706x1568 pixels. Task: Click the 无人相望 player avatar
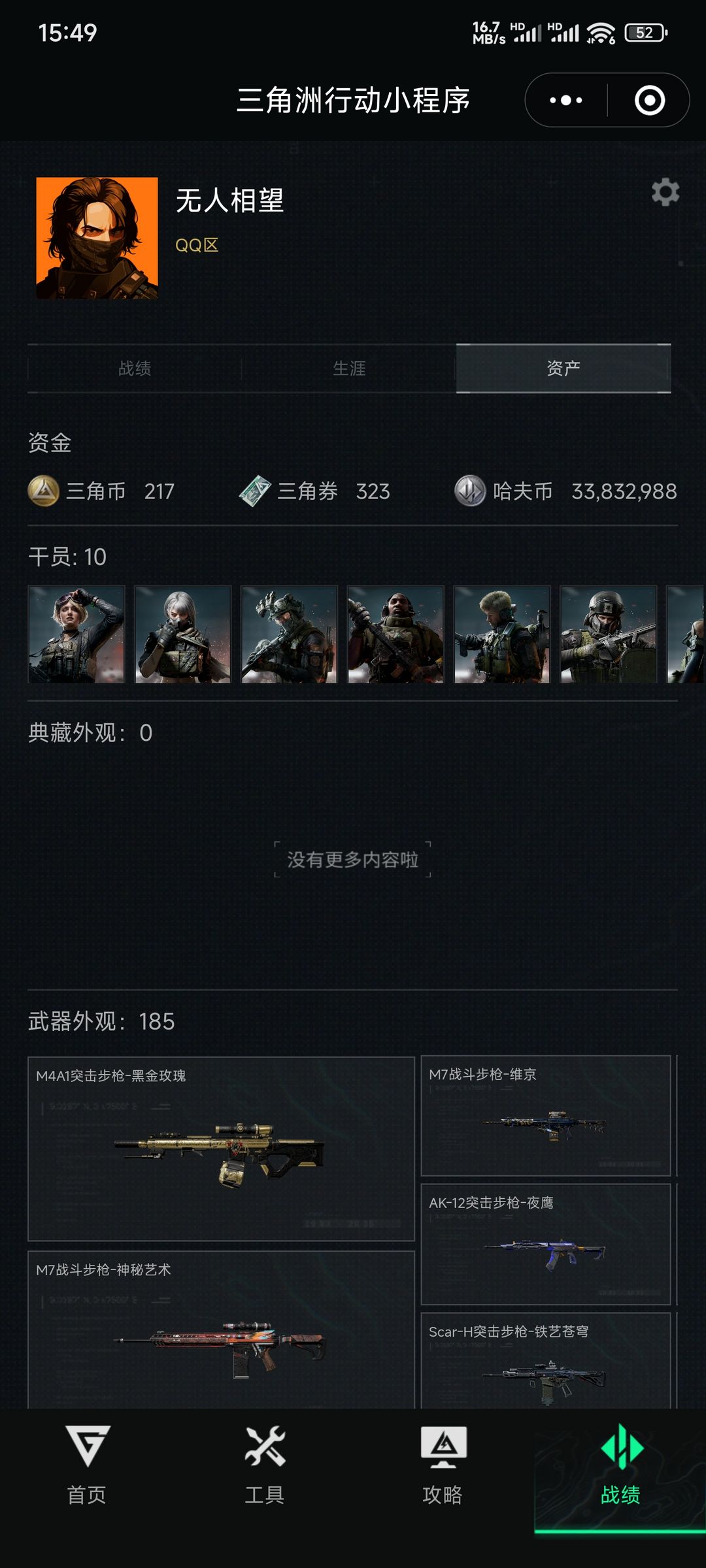pos(97,238)
